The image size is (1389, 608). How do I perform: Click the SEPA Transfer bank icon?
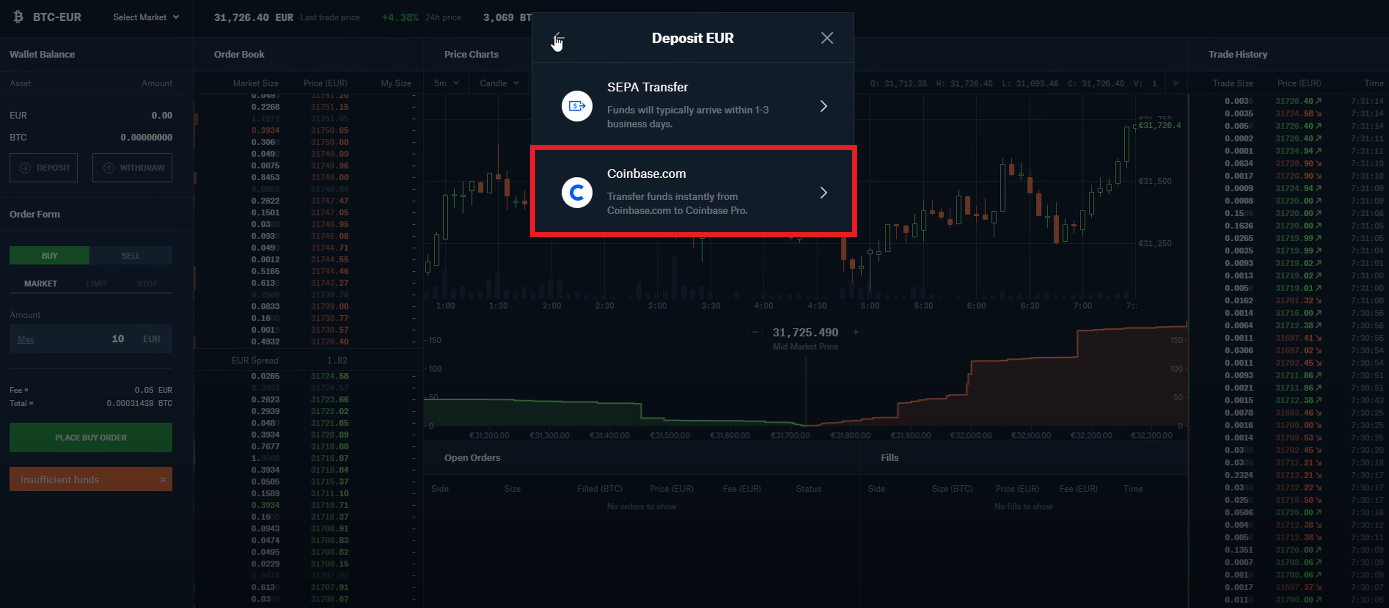577,106
